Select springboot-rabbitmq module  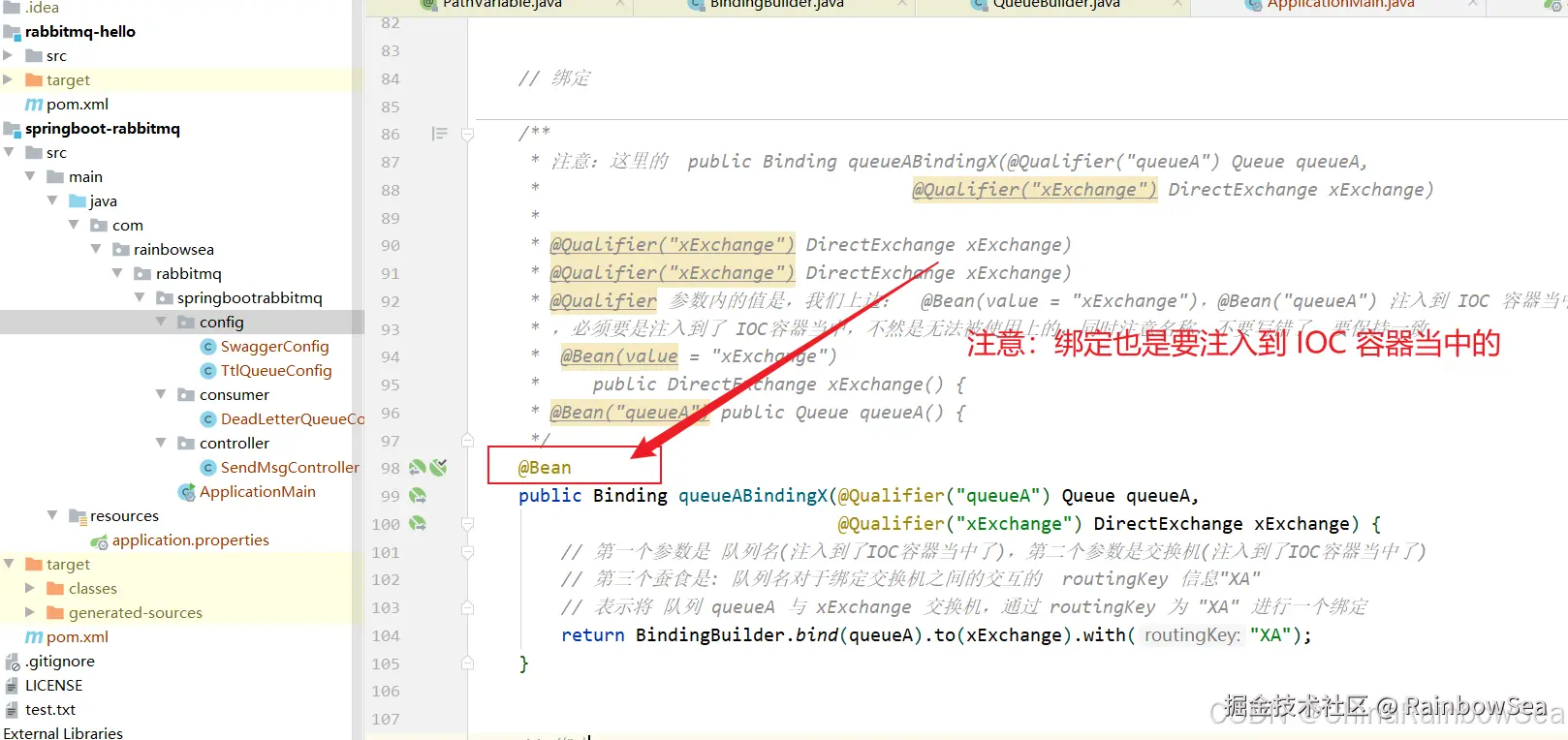[103, 129]
